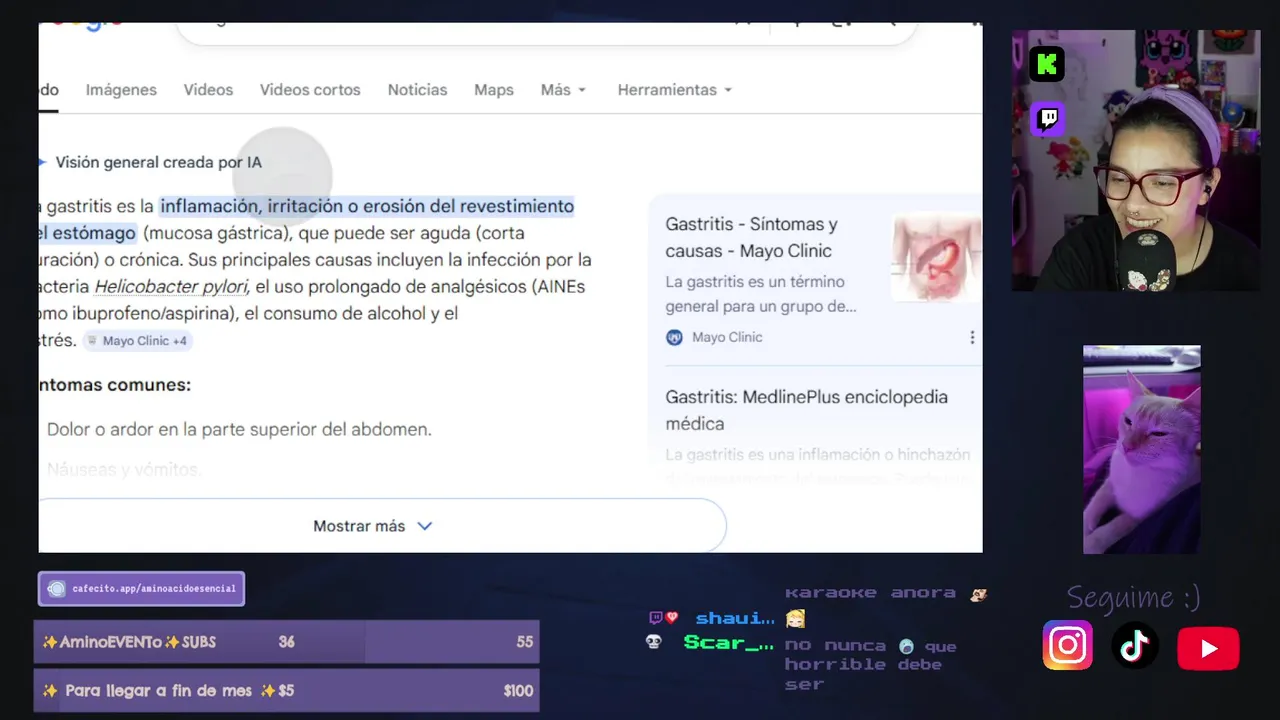Click chat username shaui…
The image size is (1280, 720).
click(735, 619)
